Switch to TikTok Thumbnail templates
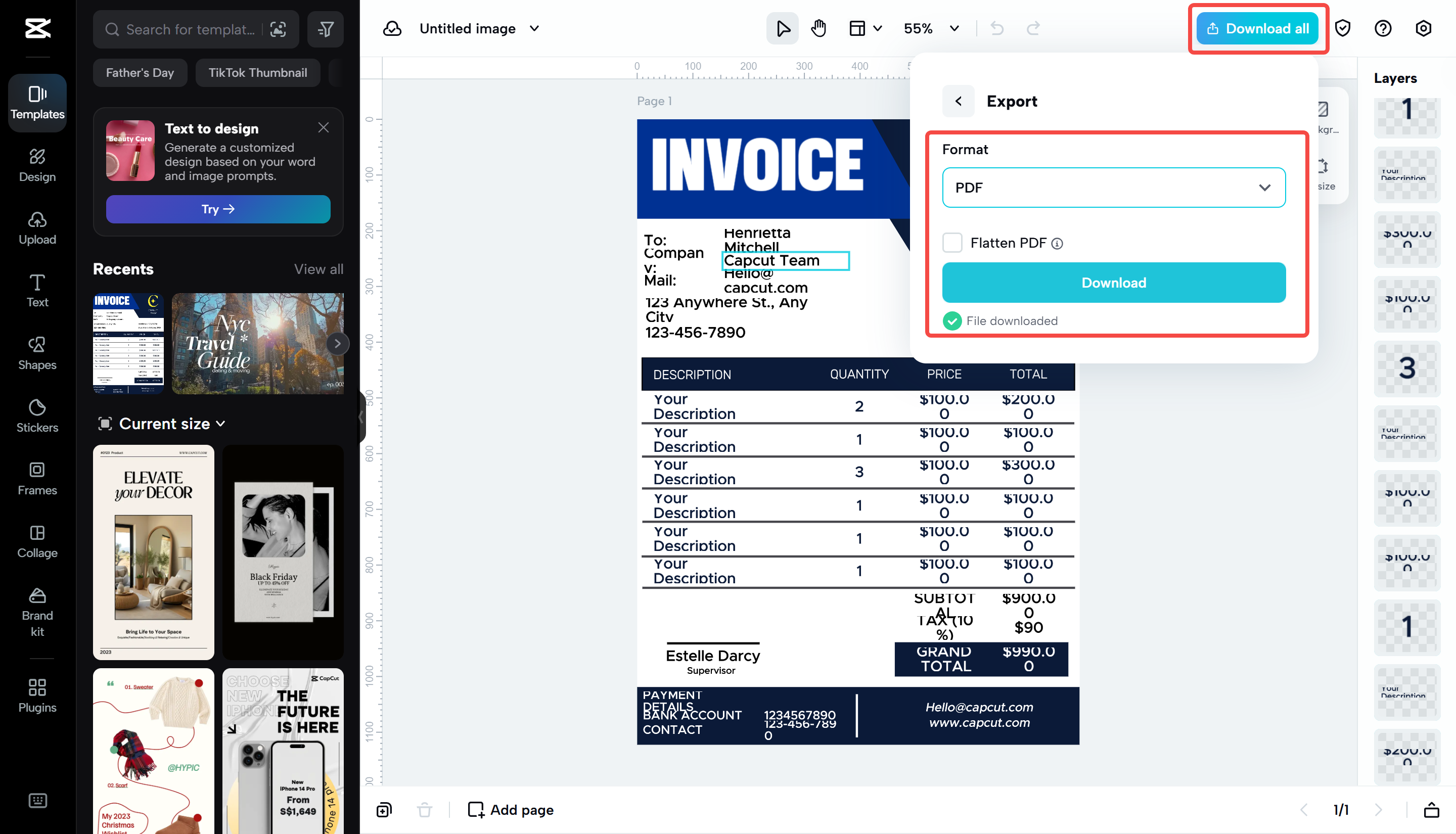 (258, 72)
